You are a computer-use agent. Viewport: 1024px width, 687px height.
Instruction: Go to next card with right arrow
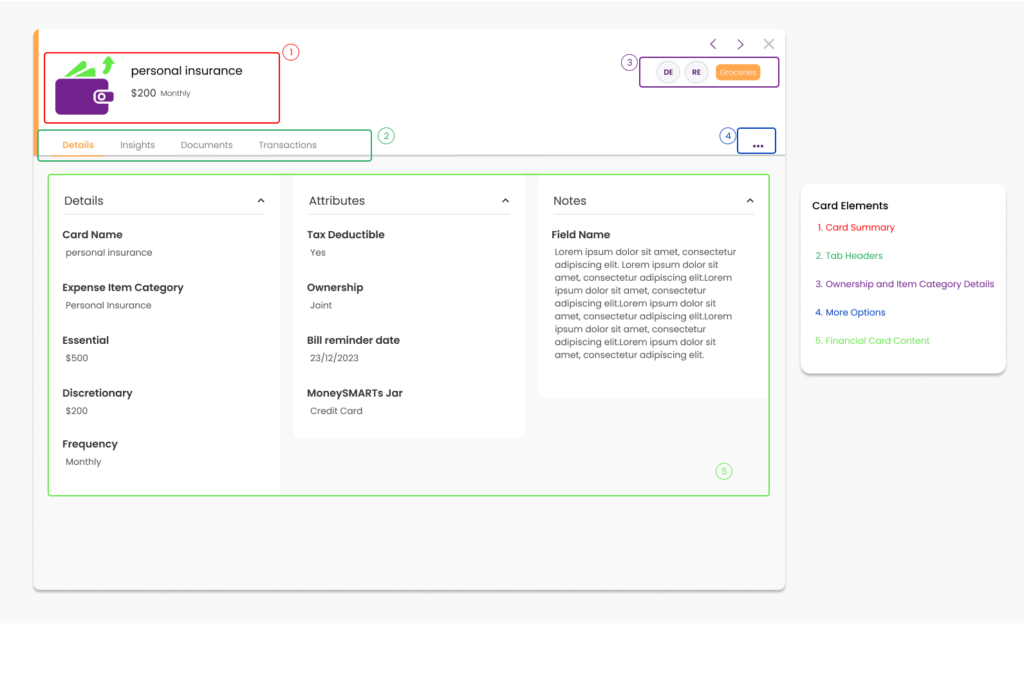[740, 44]
